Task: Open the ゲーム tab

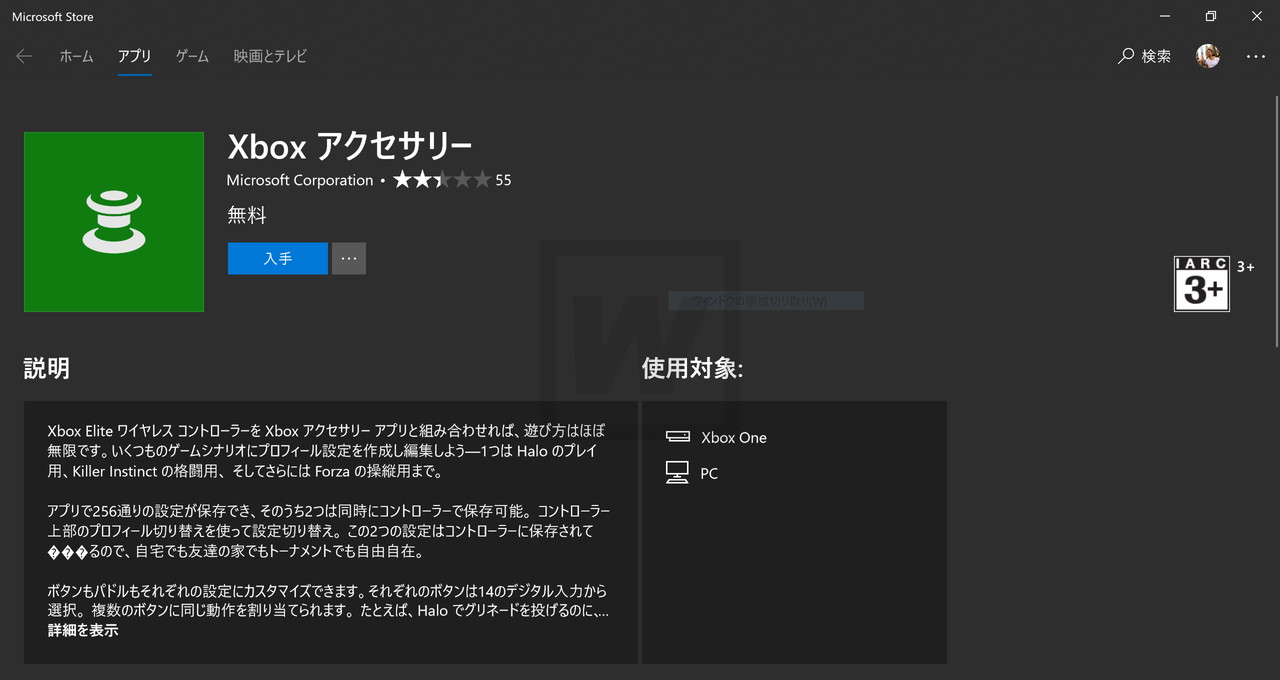Action: tap(192, 57)
